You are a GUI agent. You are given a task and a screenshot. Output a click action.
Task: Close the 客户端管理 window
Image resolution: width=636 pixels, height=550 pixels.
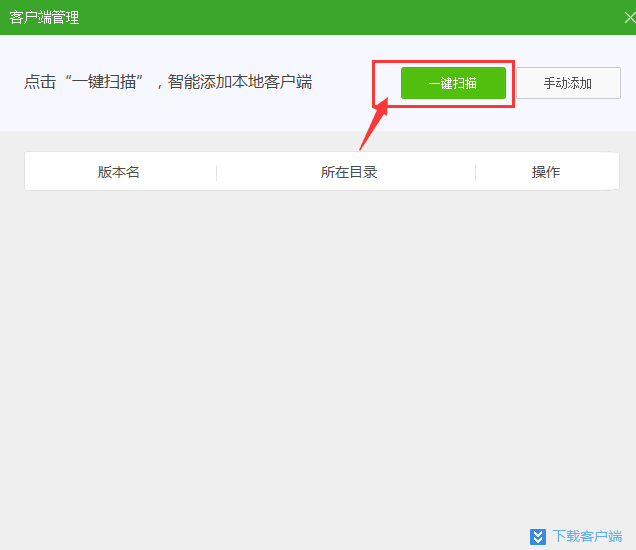(x=630, y=17)
